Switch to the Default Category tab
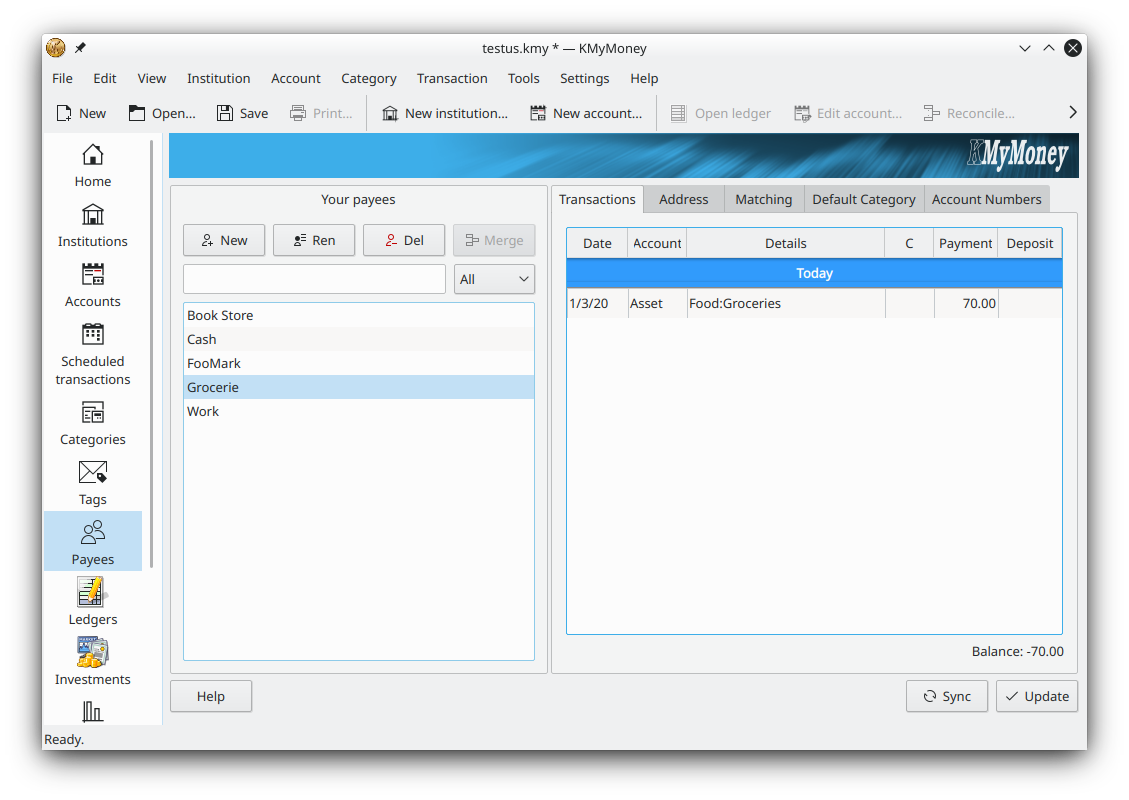This screenshot has width=1129, height=800. pyautogui.click(x=863, y=199)
